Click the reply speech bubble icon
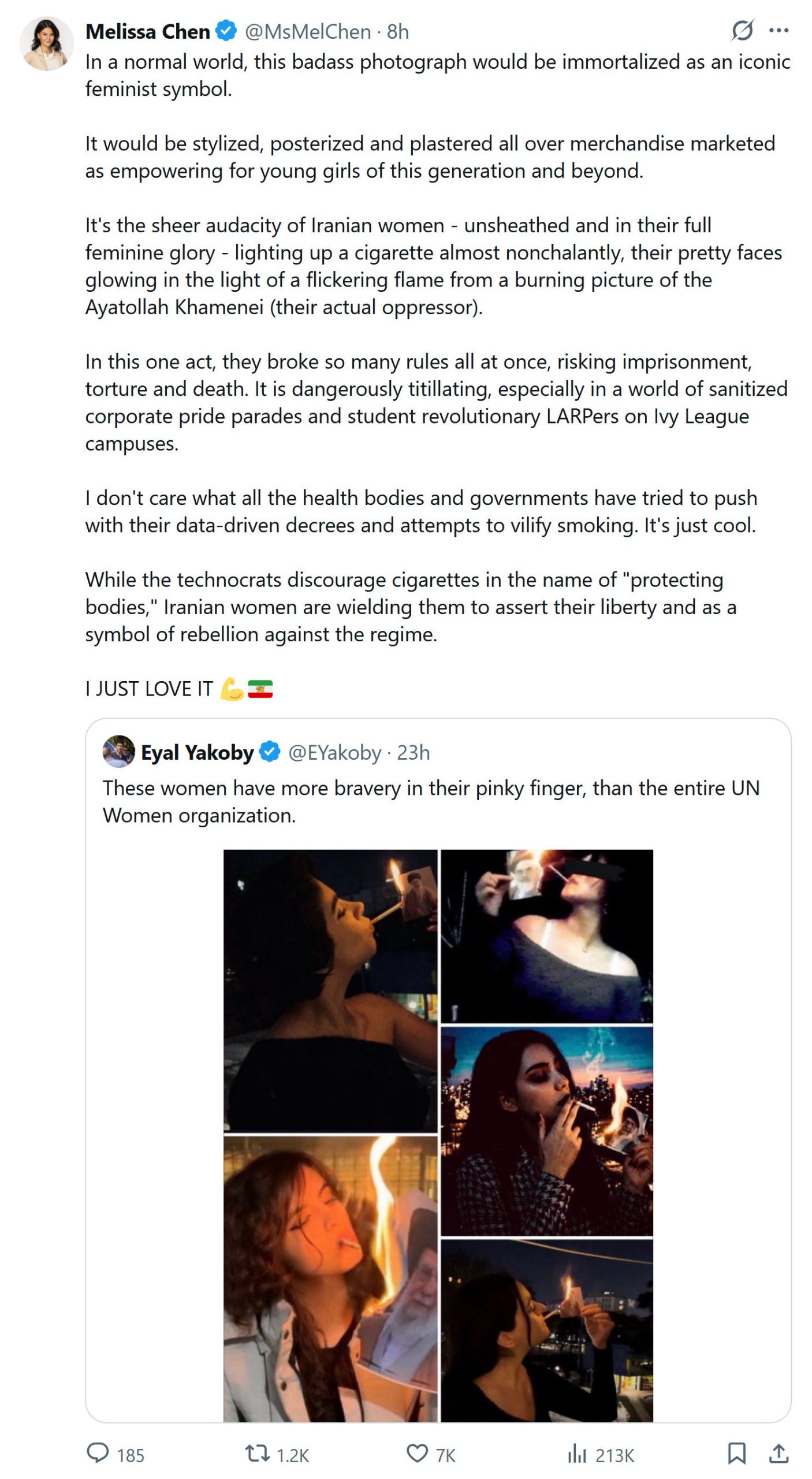 tap(98, 1453)
